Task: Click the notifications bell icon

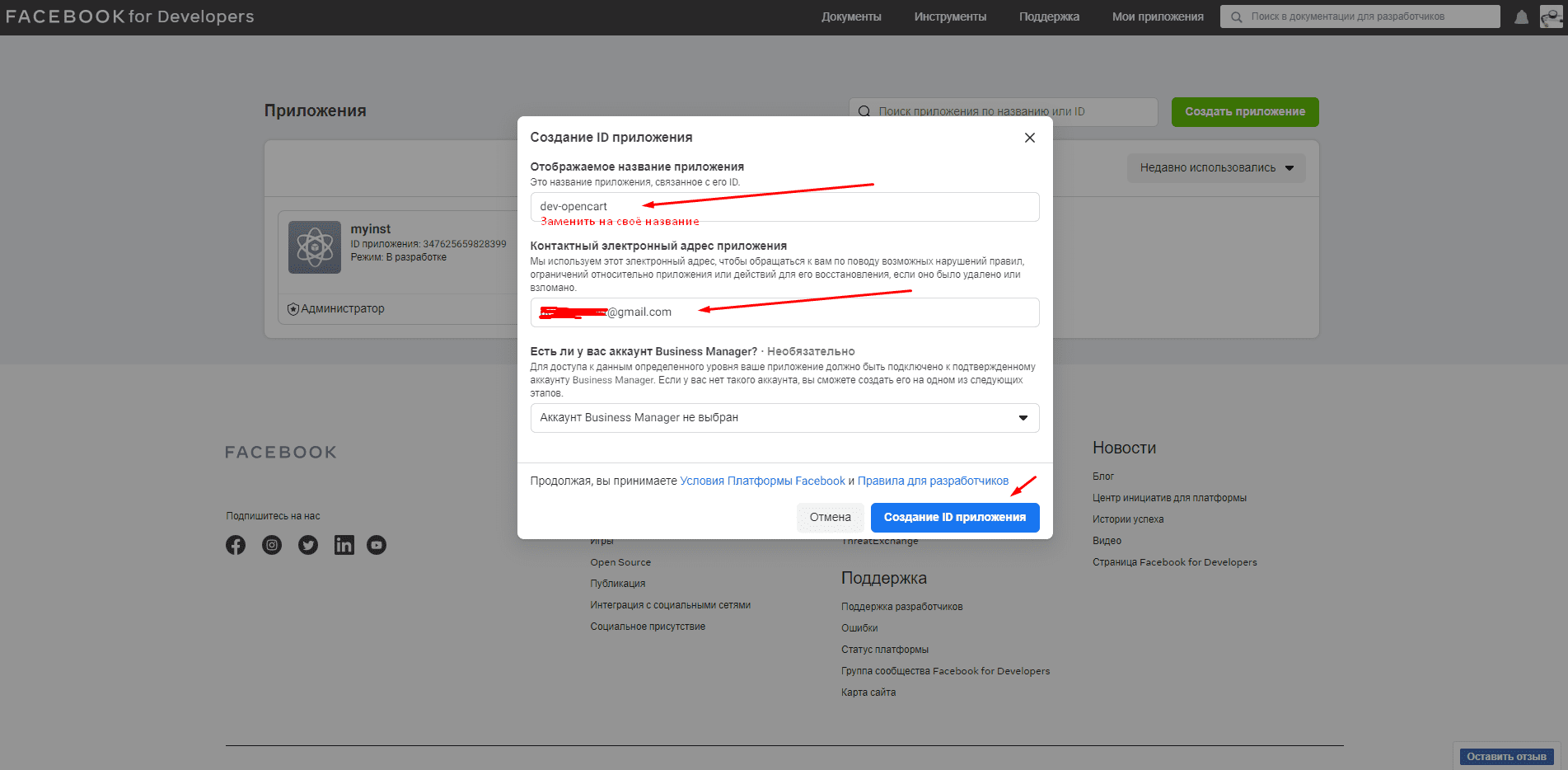Action: 1521,17
